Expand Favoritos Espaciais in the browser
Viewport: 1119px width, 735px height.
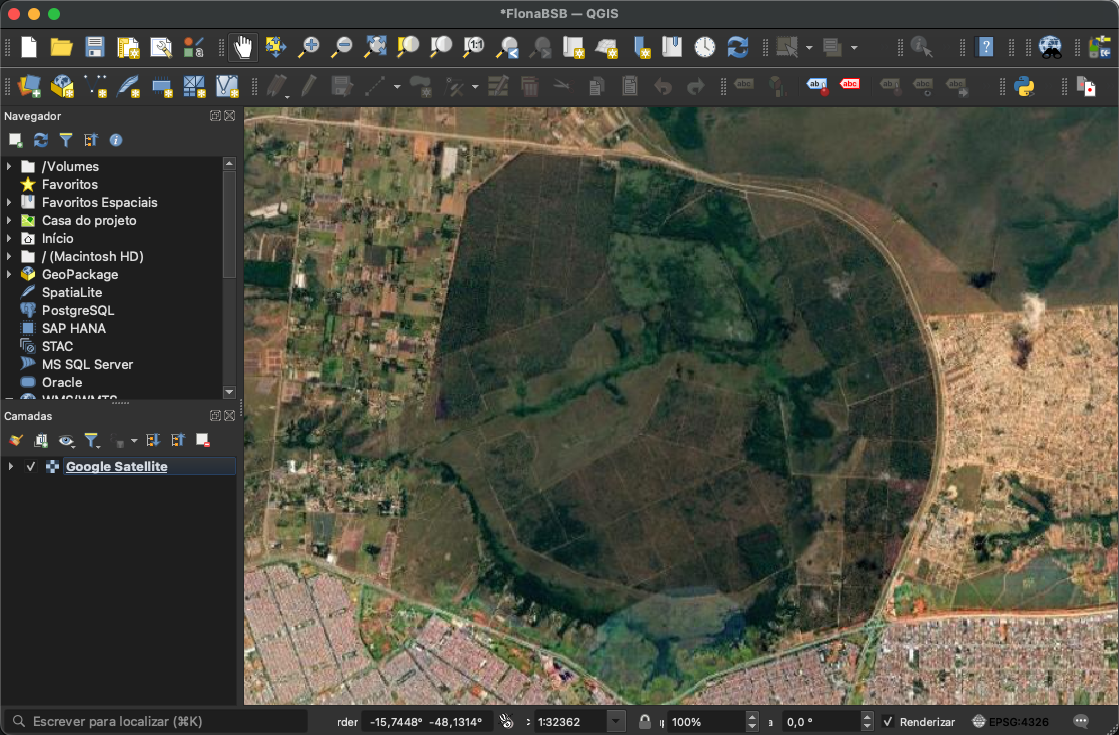9,202
